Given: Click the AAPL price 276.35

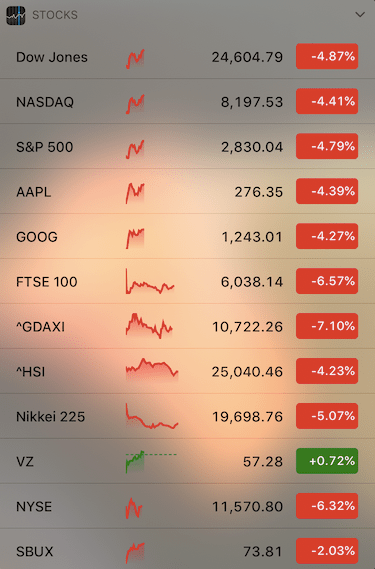Looking at the screenshot, I should coord(258,192).
